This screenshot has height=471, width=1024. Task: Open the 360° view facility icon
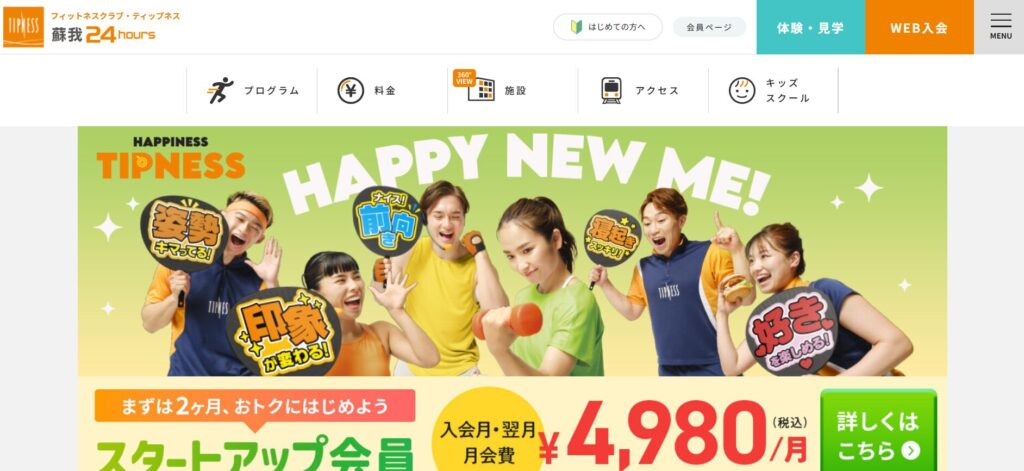coord(474,86)
